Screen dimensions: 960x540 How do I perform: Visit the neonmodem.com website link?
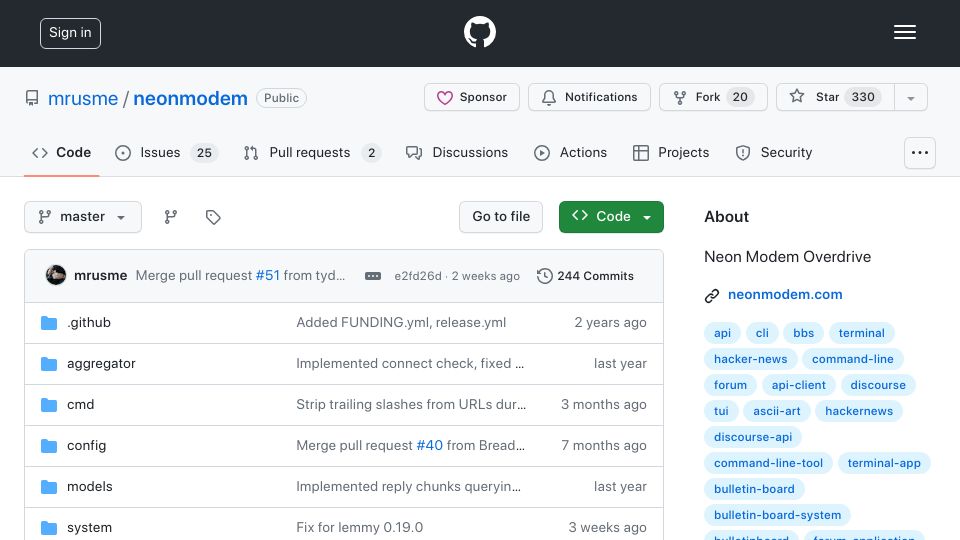point(785,294)
